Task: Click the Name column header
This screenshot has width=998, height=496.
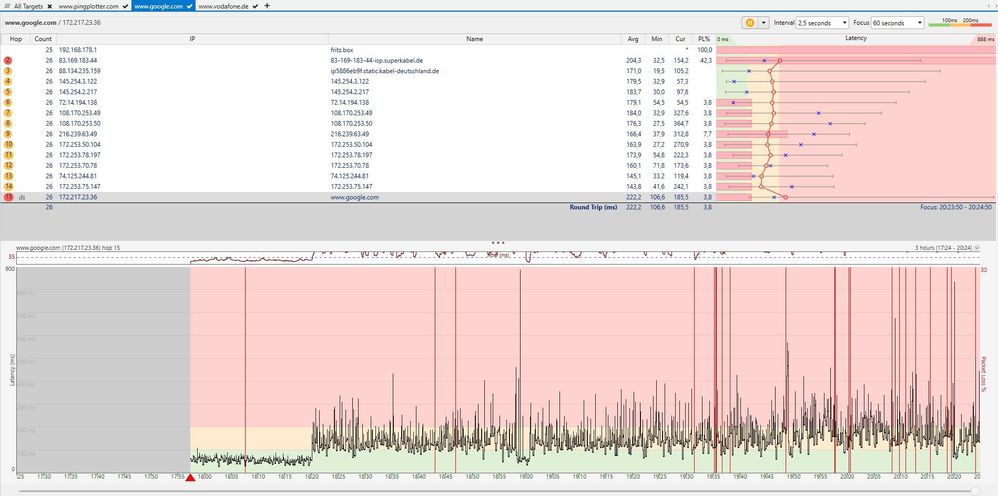Action: (475, 39)
